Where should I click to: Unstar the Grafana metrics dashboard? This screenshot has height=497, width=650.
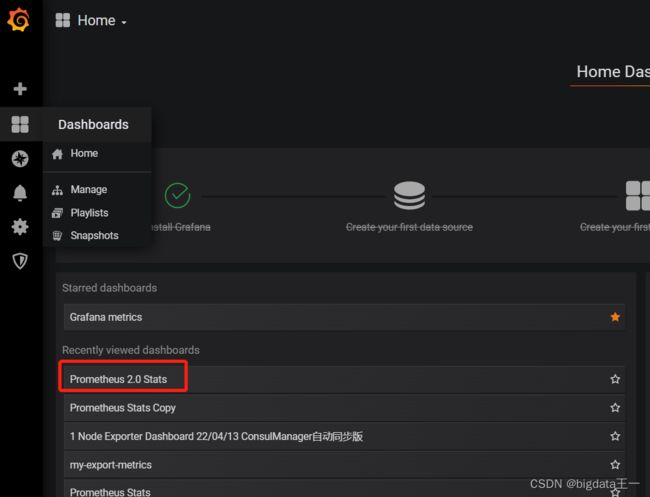pyautogui.click(x=615, y=317)
